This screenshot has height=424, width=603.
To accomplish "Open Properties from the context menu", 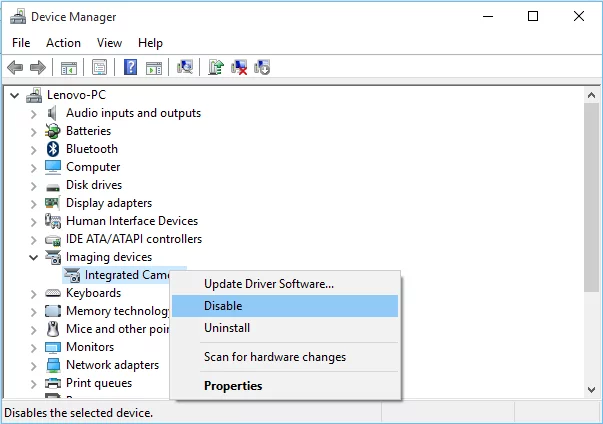I will click(233, 386).
